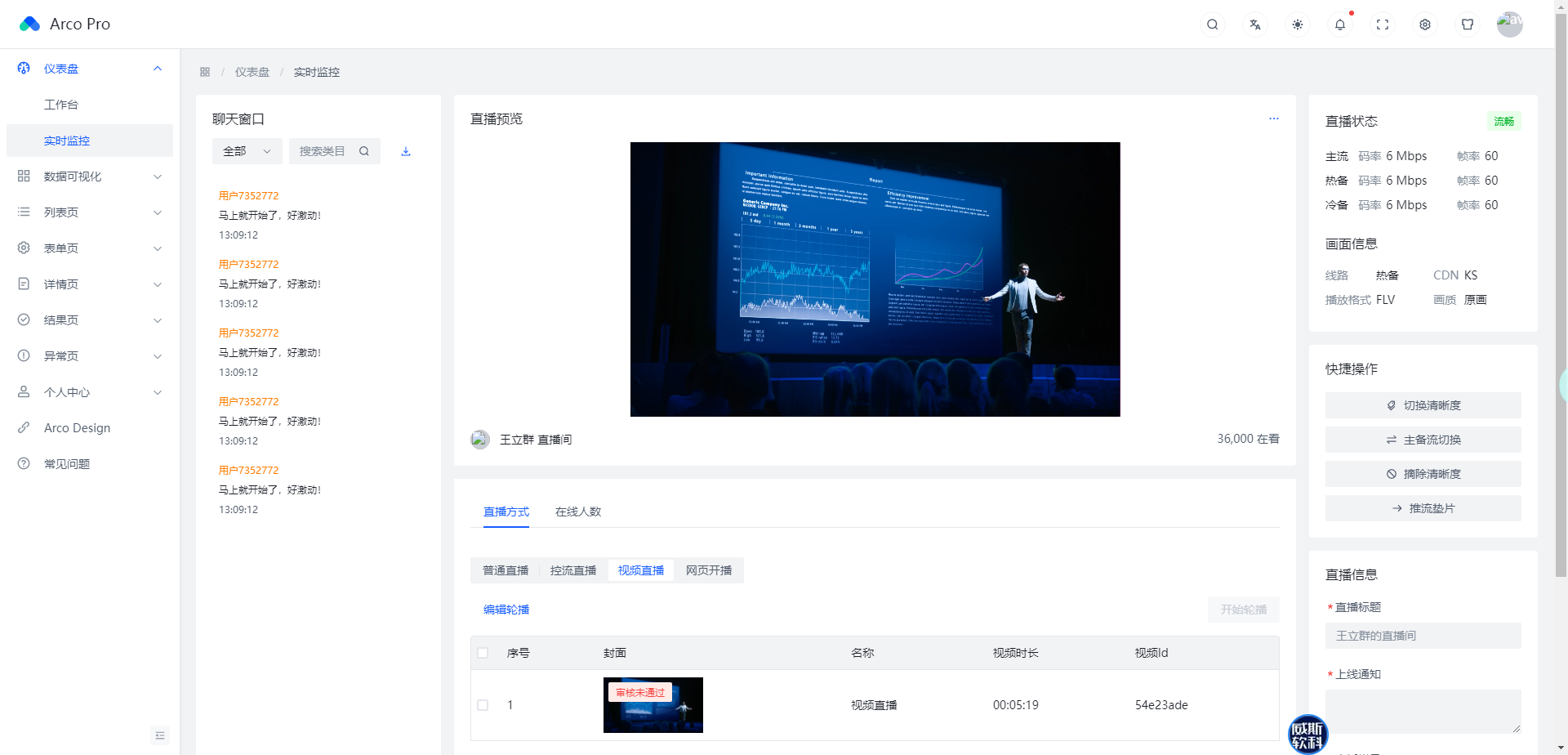The image size is (1568, 755).
Task: Open the live preview more options
Action: 1273,119
